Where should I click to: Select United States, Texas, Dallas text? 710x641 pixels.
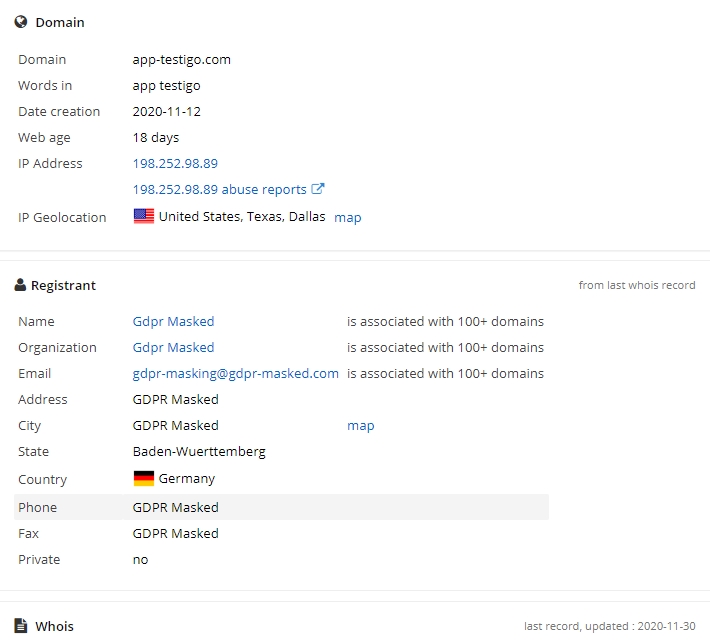(242, 216)
